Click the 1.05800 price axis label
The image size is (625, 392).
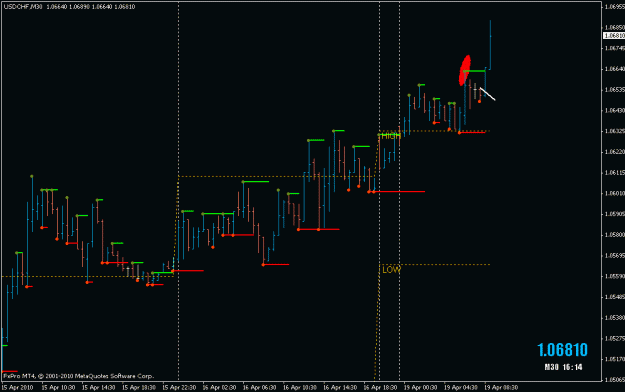[615, 235]
